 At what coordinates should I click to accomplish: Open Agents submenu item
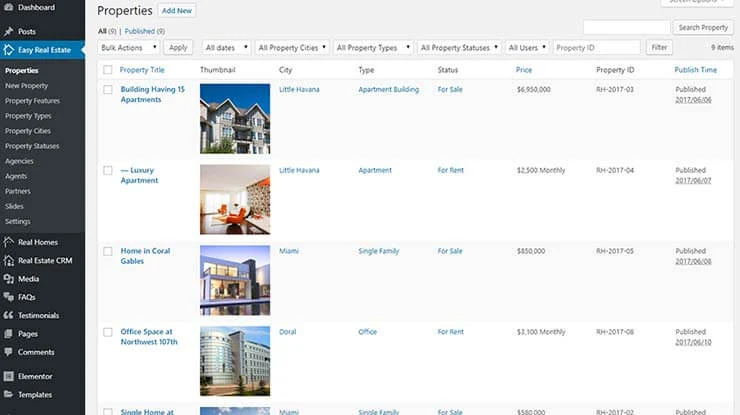tap(16, 177)
